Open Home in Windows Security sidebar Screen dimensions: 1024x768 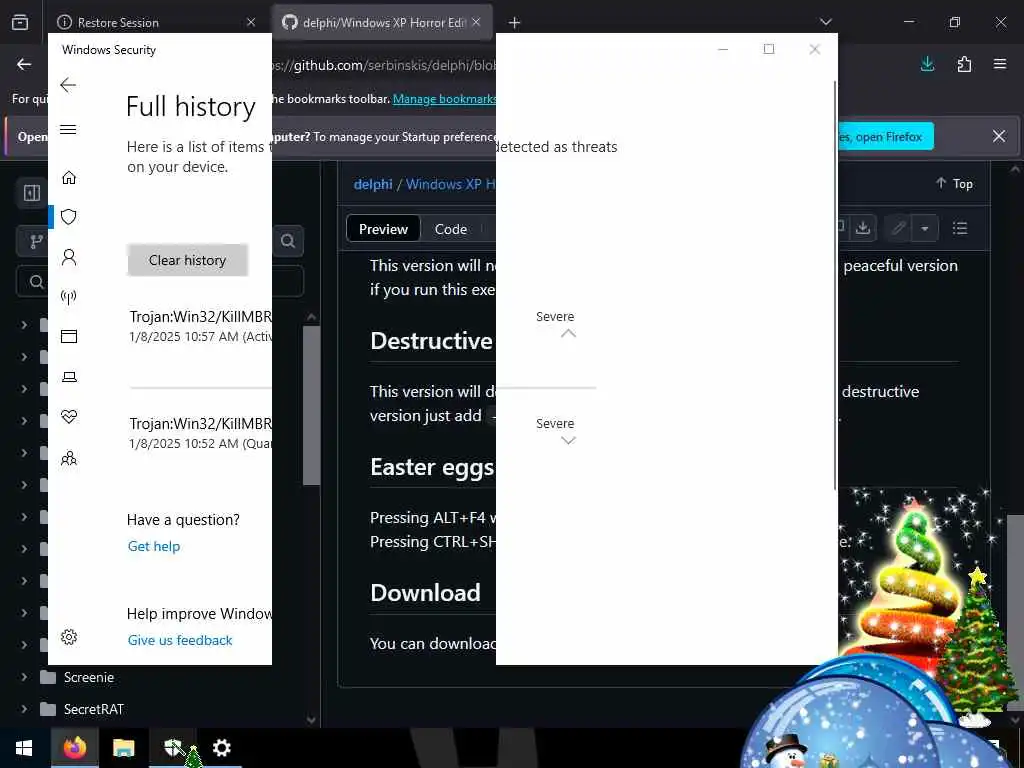pyautogui.click(x=69, y=178)
